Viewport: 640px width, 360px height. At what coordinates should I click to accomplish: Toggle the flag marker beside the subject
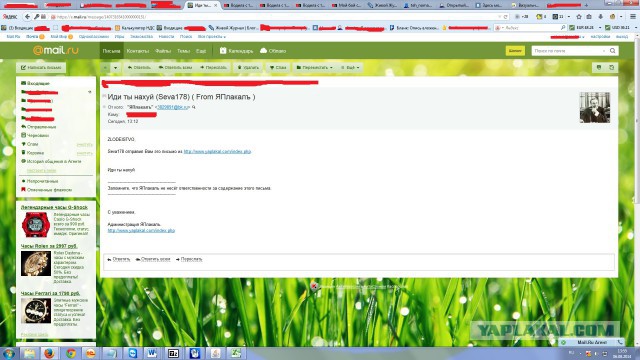tap(104, 96)
